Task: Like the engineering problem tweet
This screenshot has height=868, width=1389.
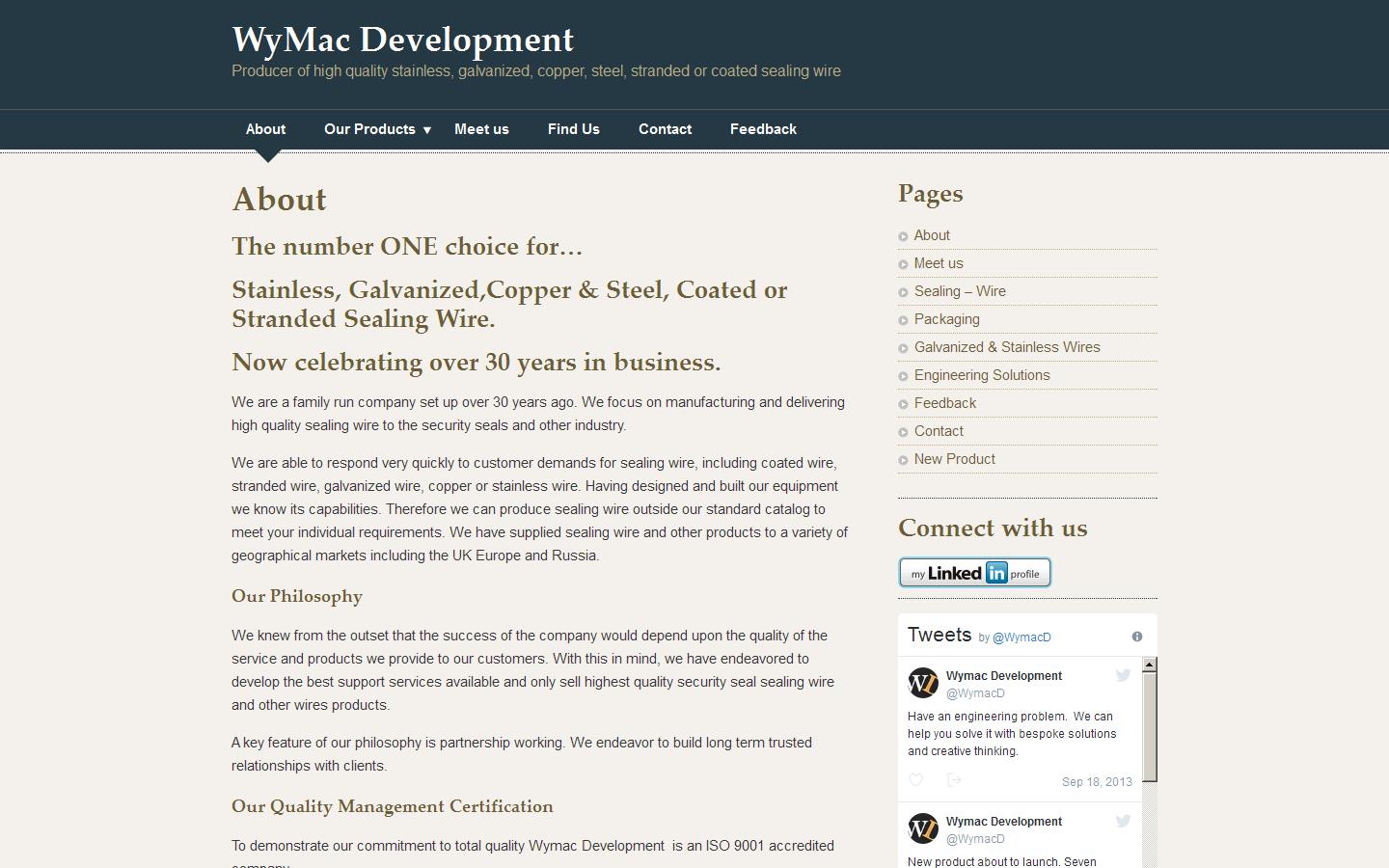Action: click(915, 779)
